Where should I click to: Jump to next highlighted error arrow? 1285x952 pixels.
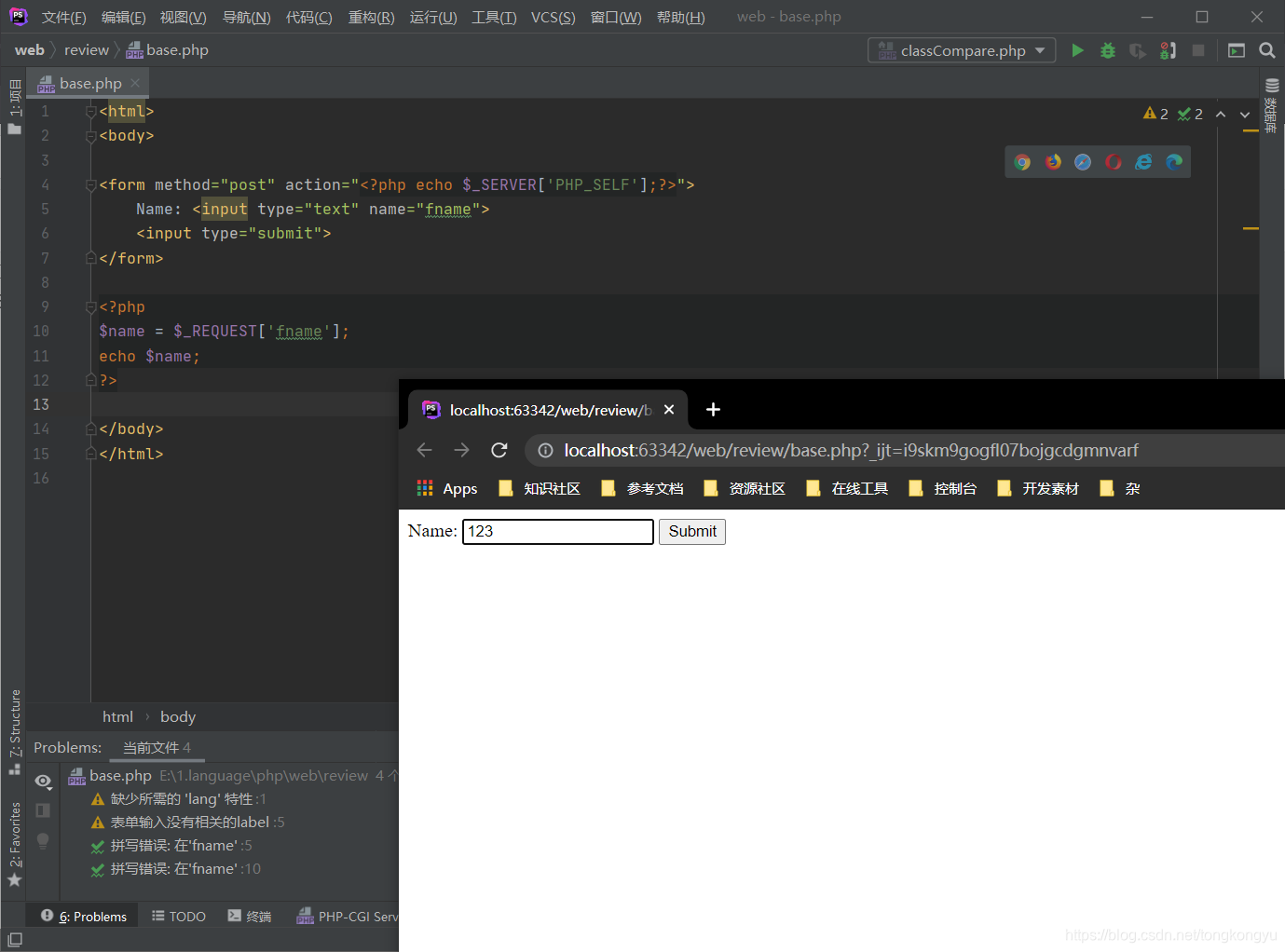pyautogui.click(x=1245, y=114)
